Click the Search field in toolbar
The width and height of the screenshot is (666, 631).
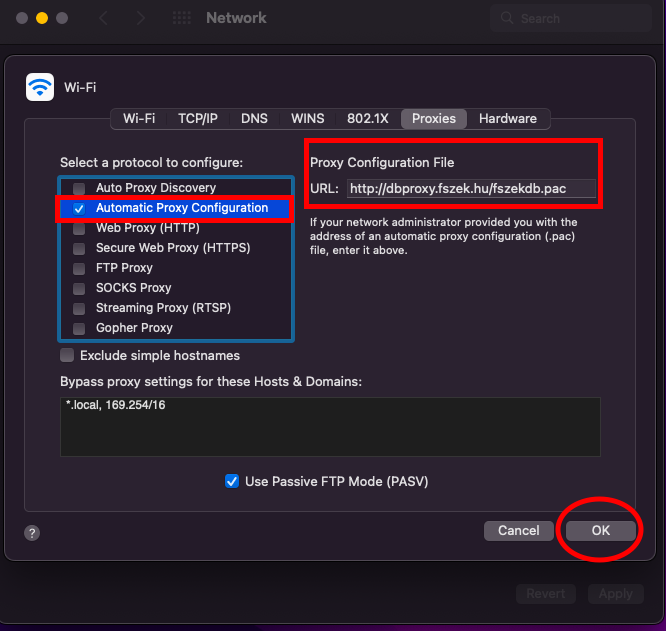(570, 18)
